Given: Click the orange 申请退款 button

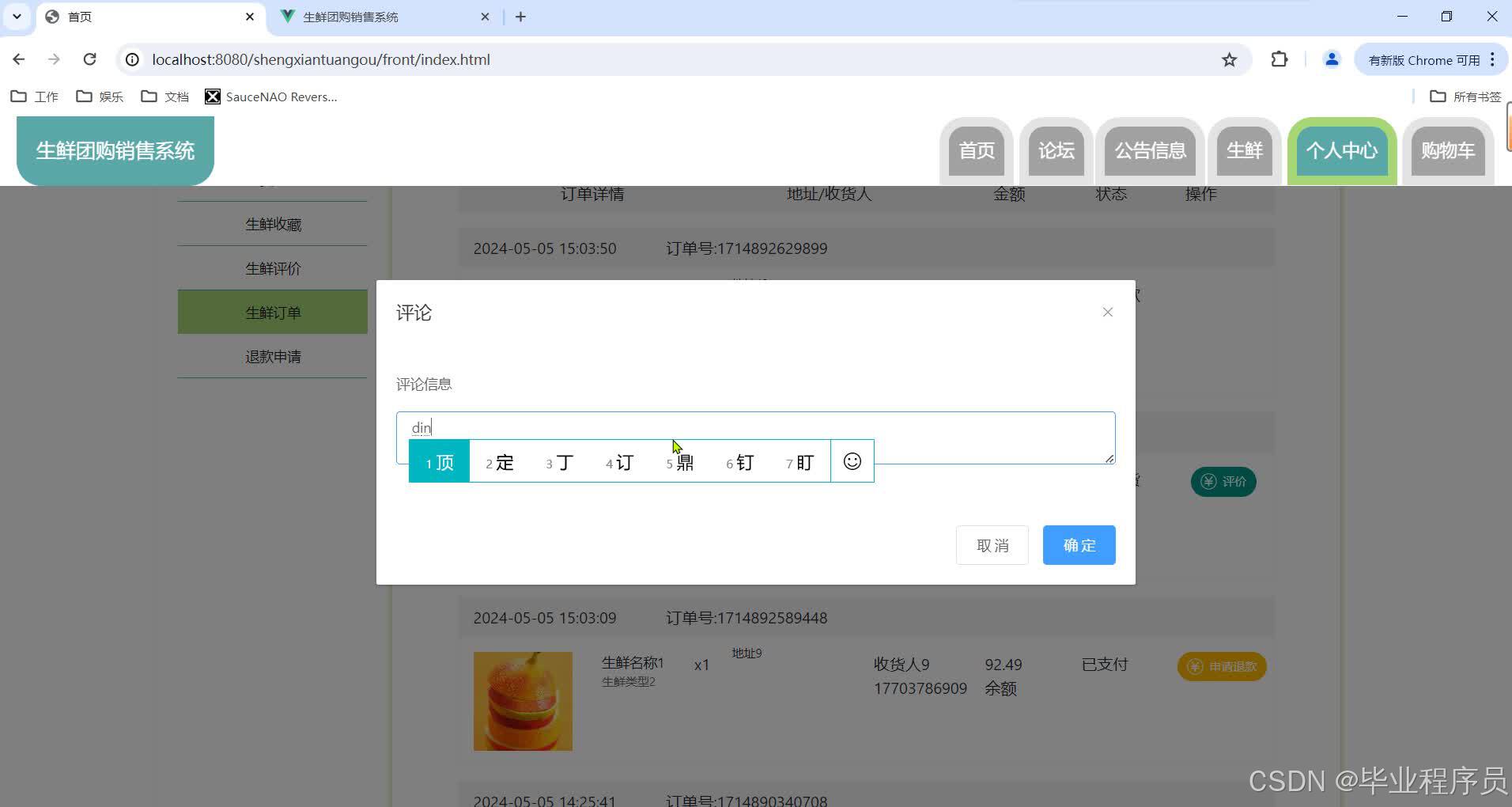Looking at the screenshot, I should [x=1222, y=666].
